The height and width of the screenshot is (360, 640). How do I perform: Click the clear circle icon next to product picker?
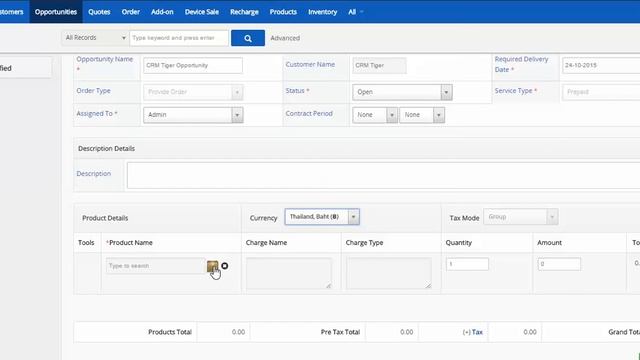224,266
